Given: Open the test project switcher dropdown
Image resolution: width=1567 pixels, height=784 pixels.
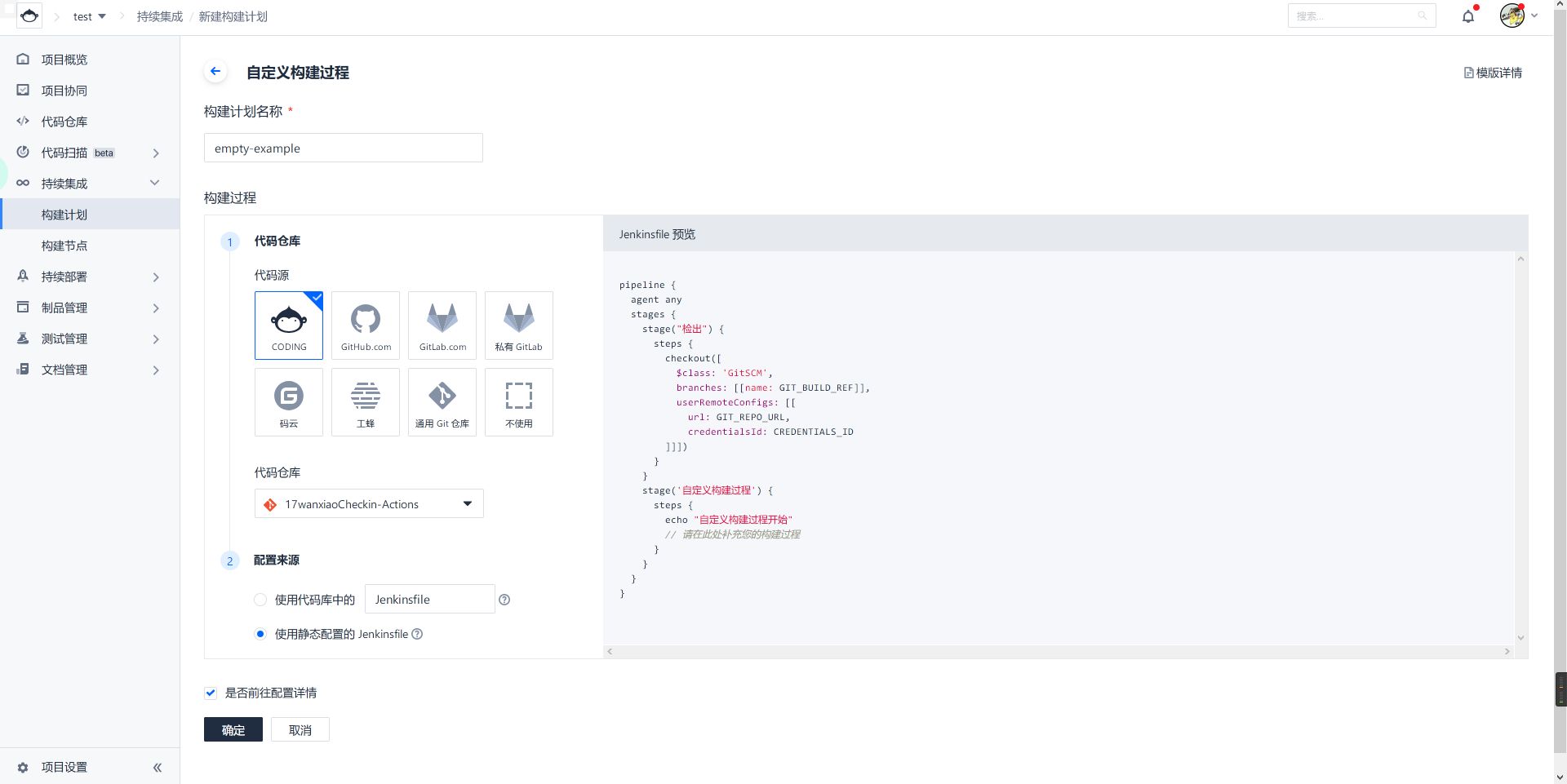Looking at the screenshot, I should [90, 16].
